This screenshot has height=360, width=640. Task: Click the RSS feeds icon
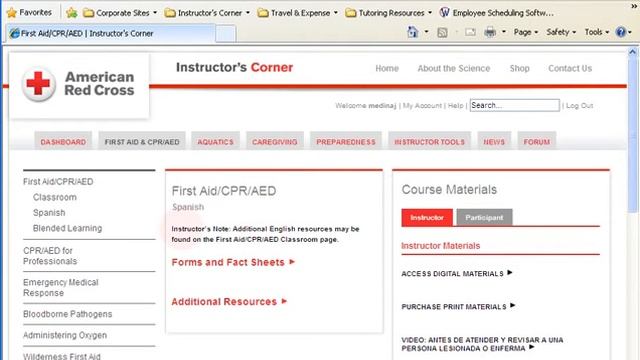442,32
